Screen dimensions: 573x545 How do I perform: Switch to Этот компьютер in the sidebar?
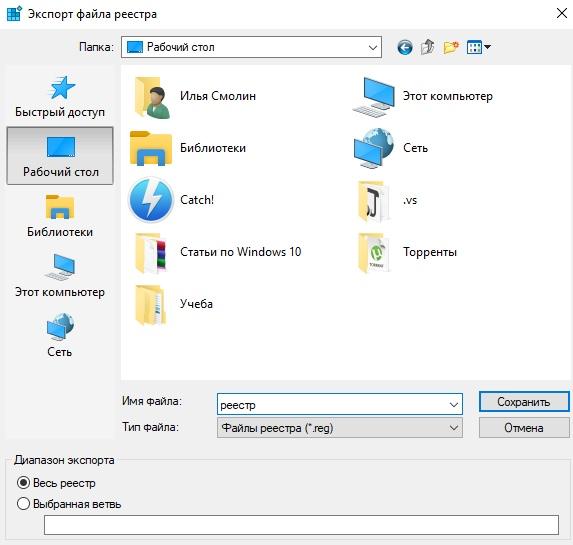[x=60, y=276]
